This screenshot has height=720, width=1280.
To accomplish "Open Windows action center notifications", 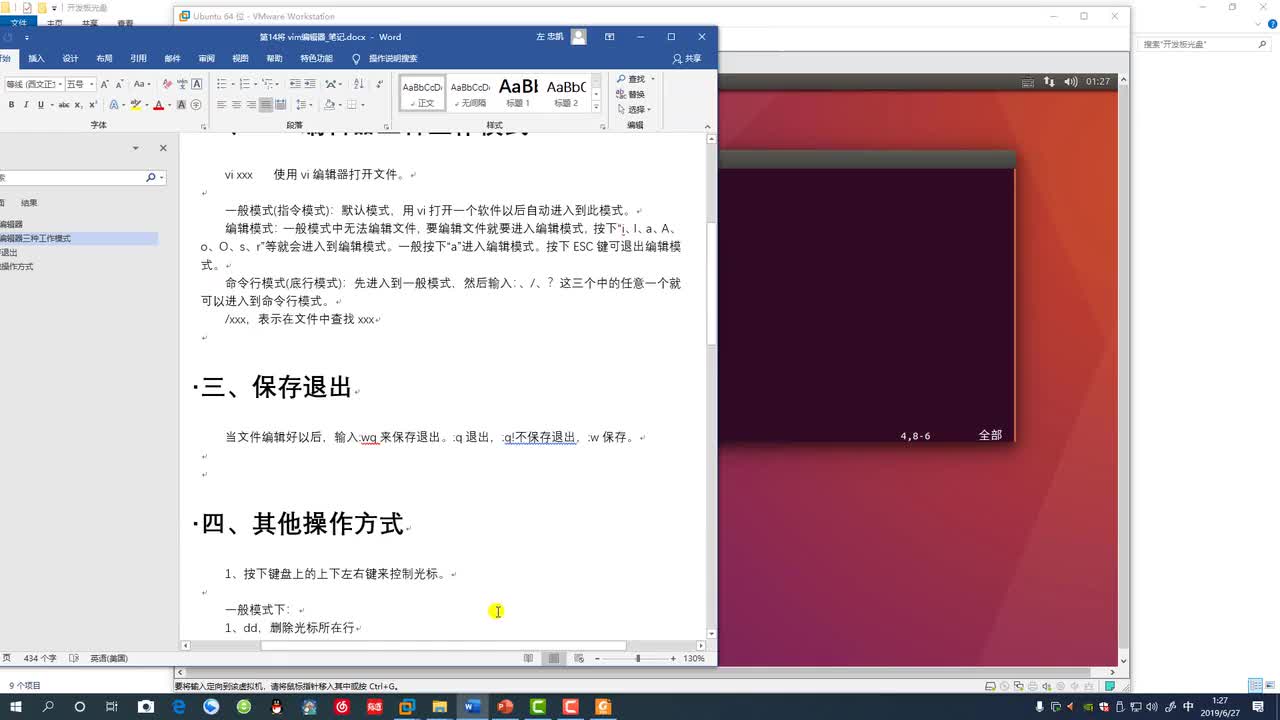I will click(1258, 706).
